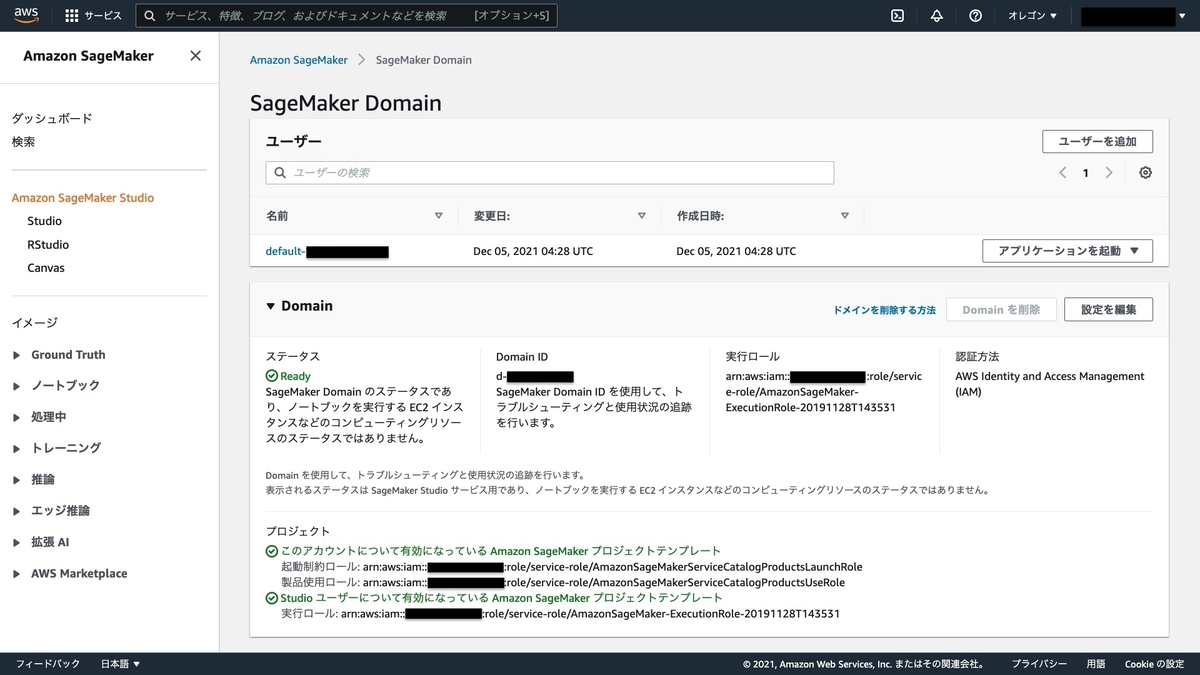
Task: Open プライバシー footer link
Action: click(x=1038, y=664)
